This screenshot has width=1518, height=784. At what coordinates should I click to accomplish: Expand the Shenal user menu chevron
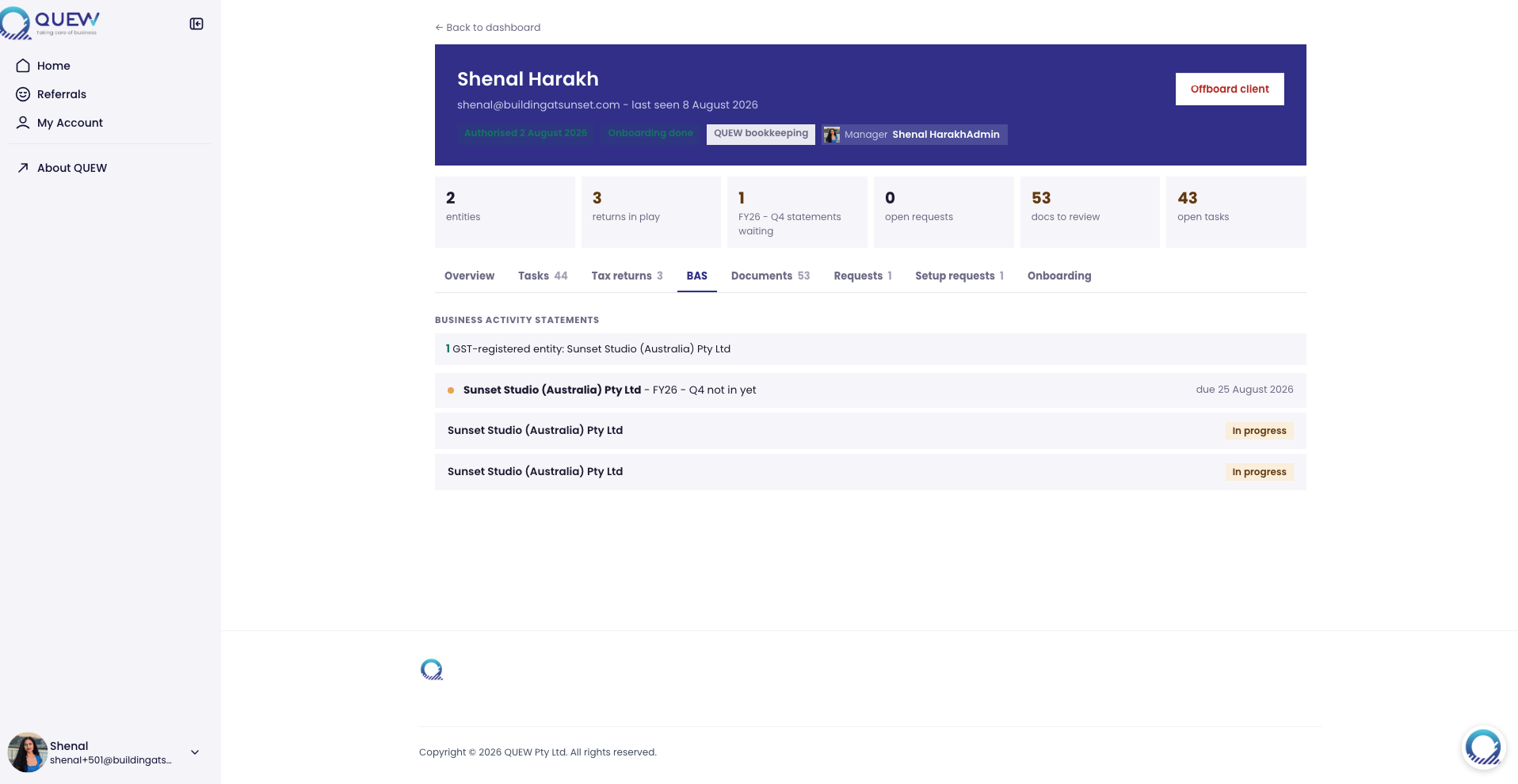pos(195,752)
